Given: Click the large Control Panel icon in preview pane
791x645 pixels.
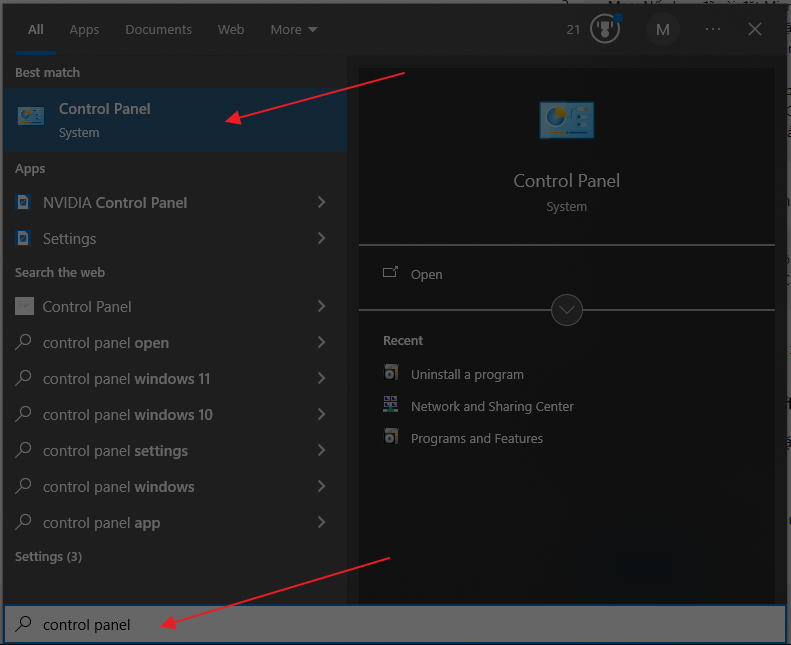Looking at the screenshot, I should [567, 120].
